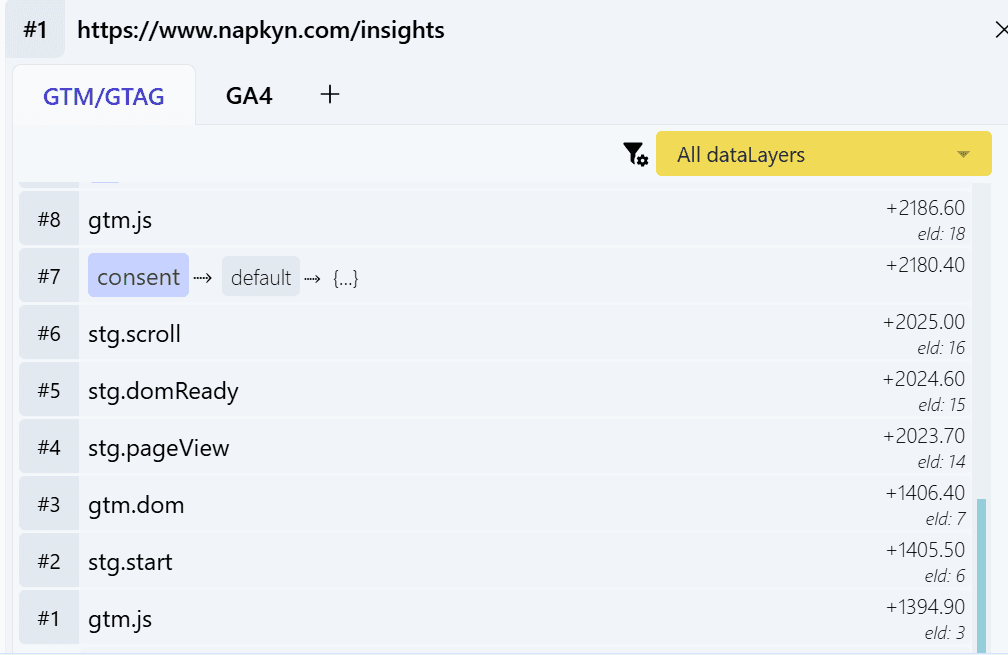Select the GTM/GTAG tab

[x=104, y=94]
